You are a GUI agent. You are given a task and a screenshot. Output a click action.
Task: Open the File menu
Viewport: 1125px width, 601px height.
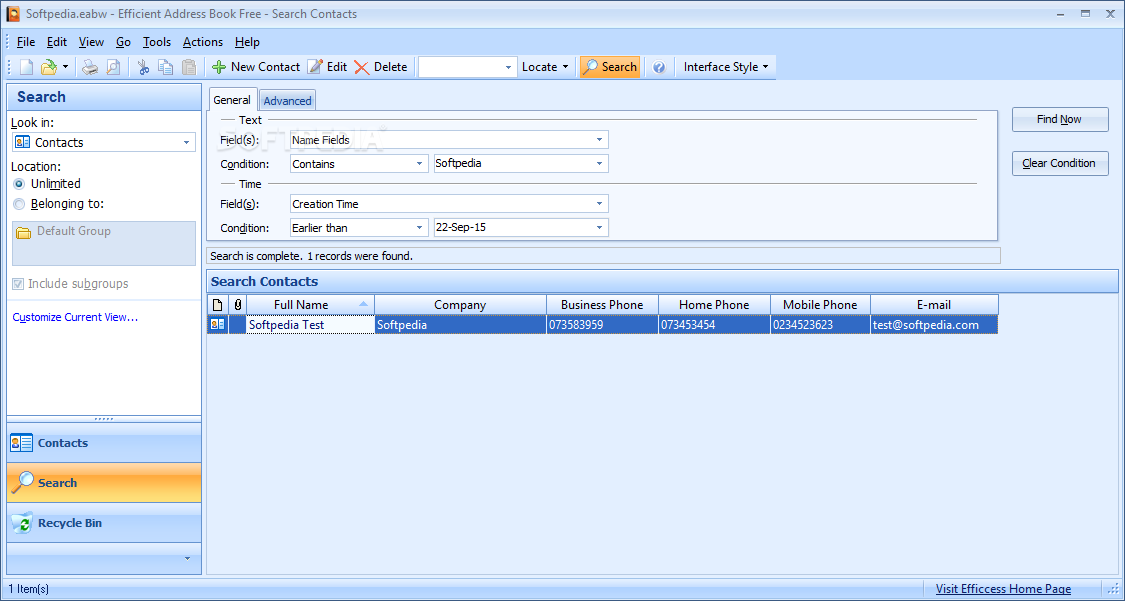click(26, 42)
